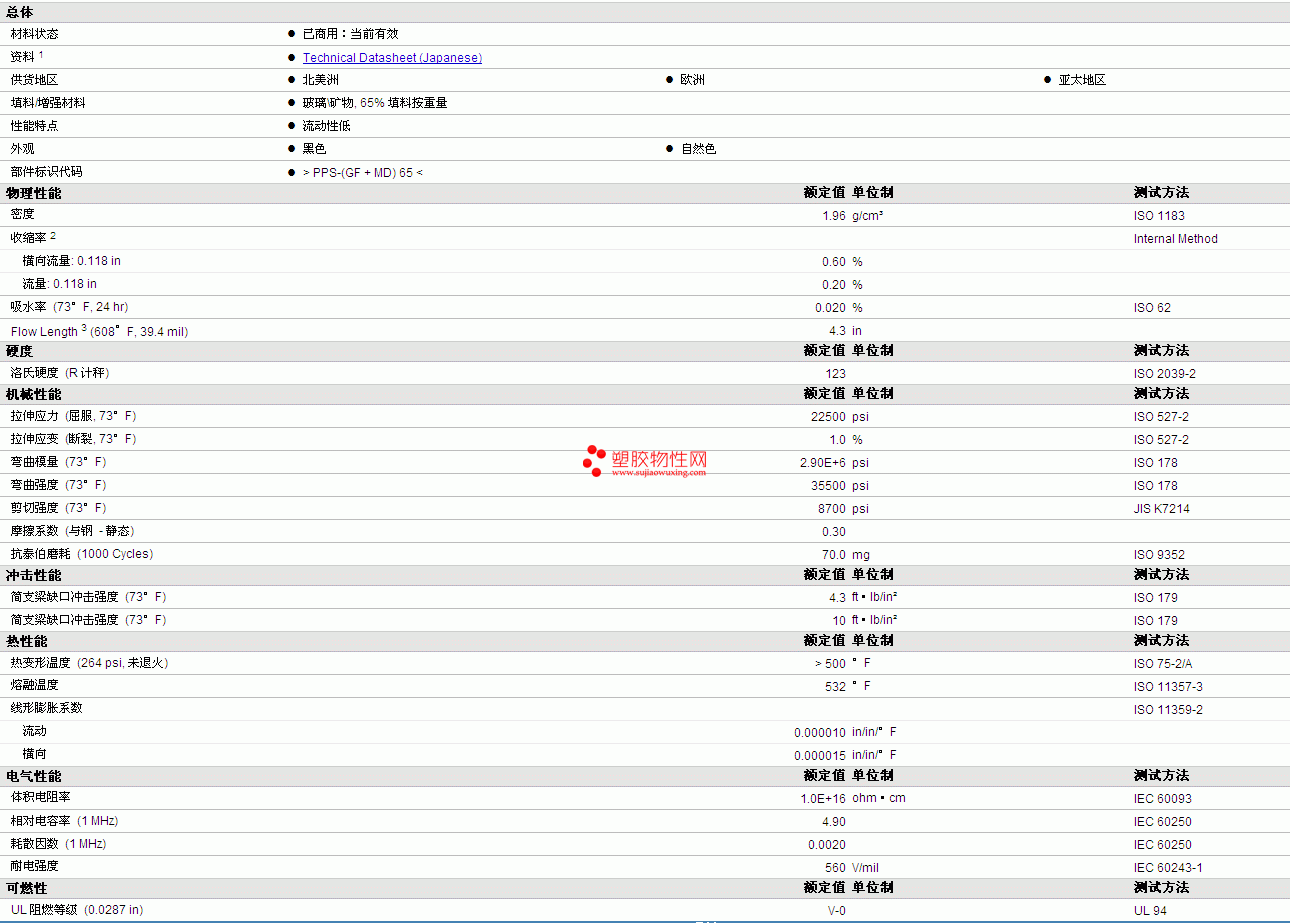Select friction coefficient value 0.30
Image resolution: width=1290 pixels, height=923 pixels.
click(x=834, y=532)
